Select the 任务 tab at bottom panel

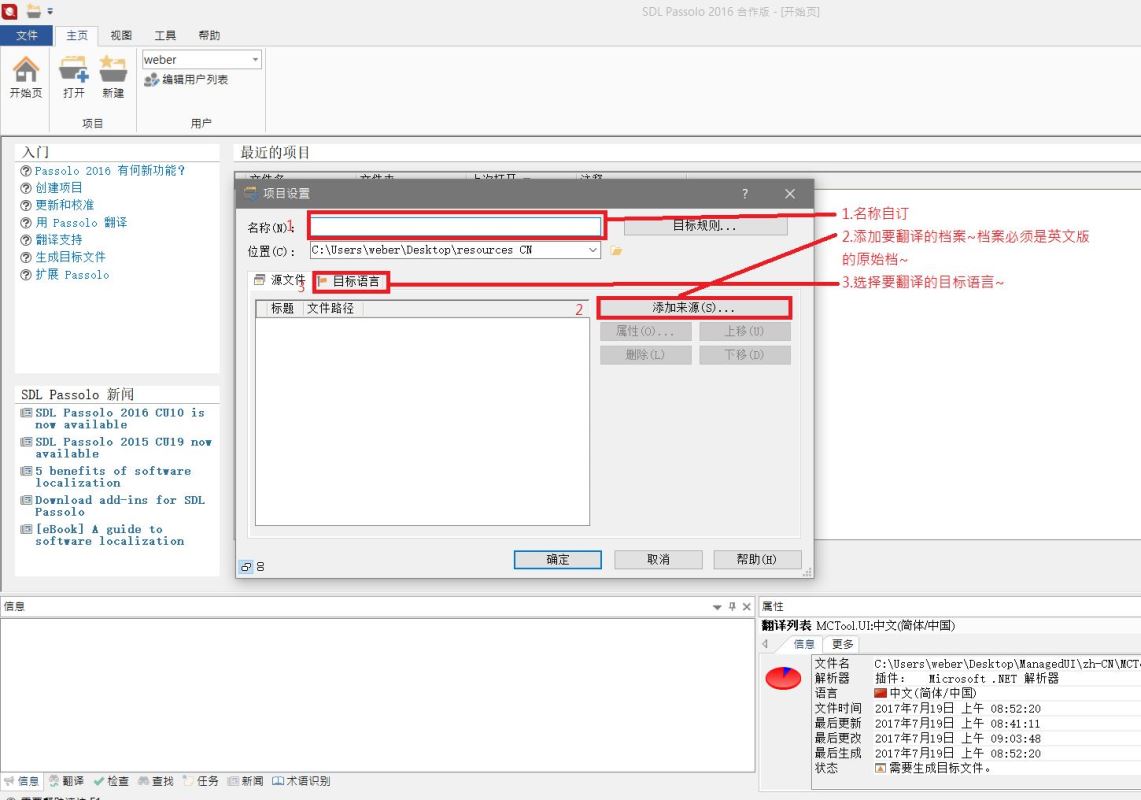[201, 781]
